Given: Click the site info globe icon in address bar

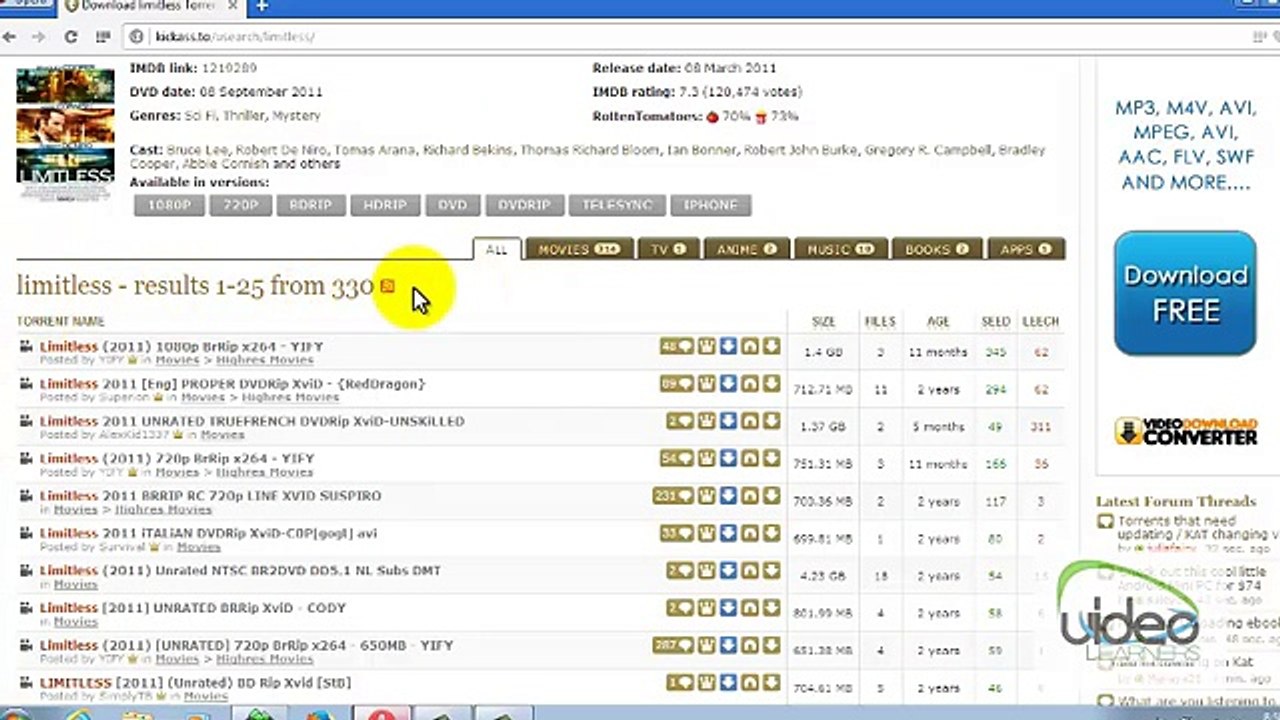Looking at the screenshot, I should pyautogui.click(x=138, y=37).
